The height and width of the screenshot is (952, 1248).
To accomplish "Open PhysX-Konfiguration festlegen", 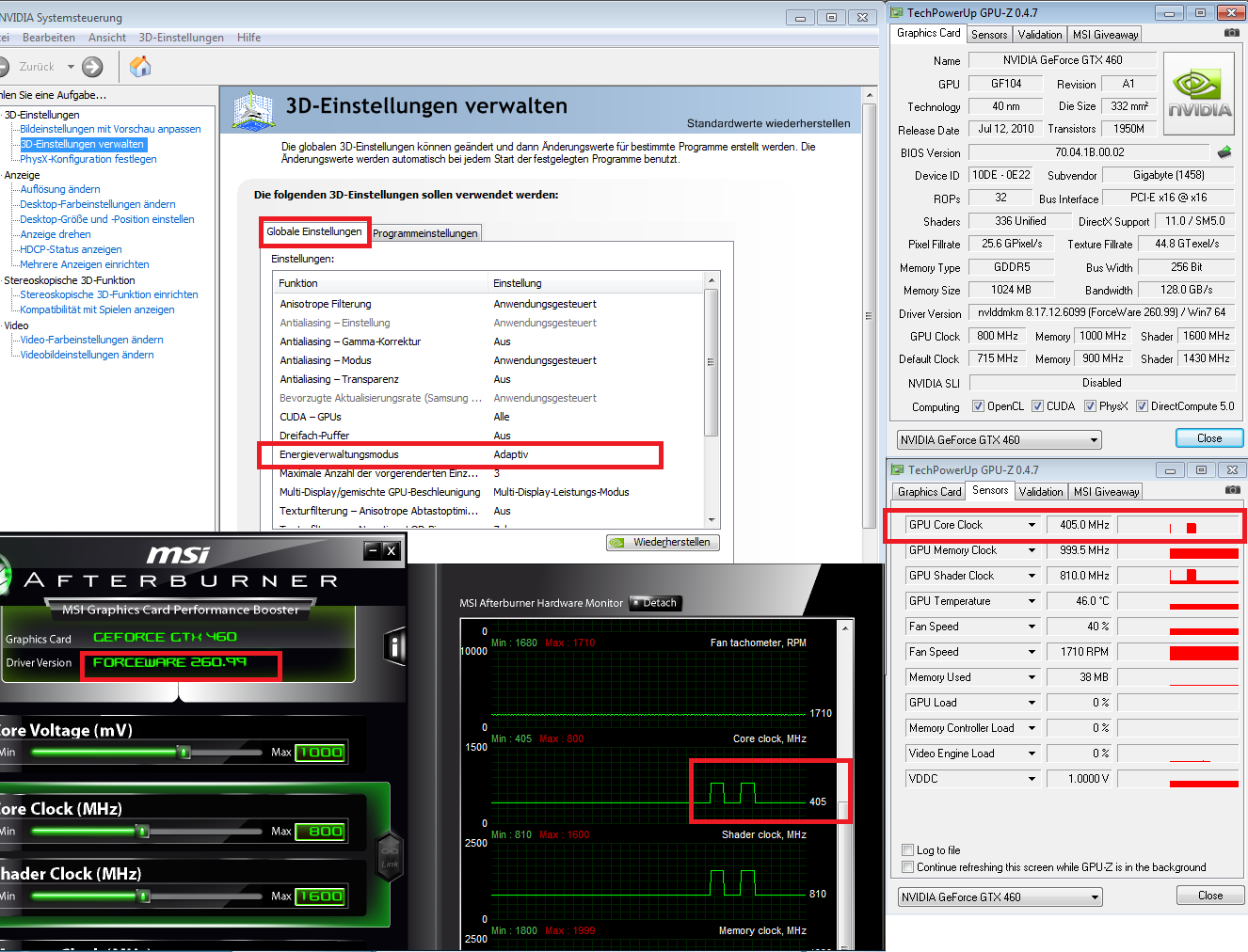I will coord(88,159).
